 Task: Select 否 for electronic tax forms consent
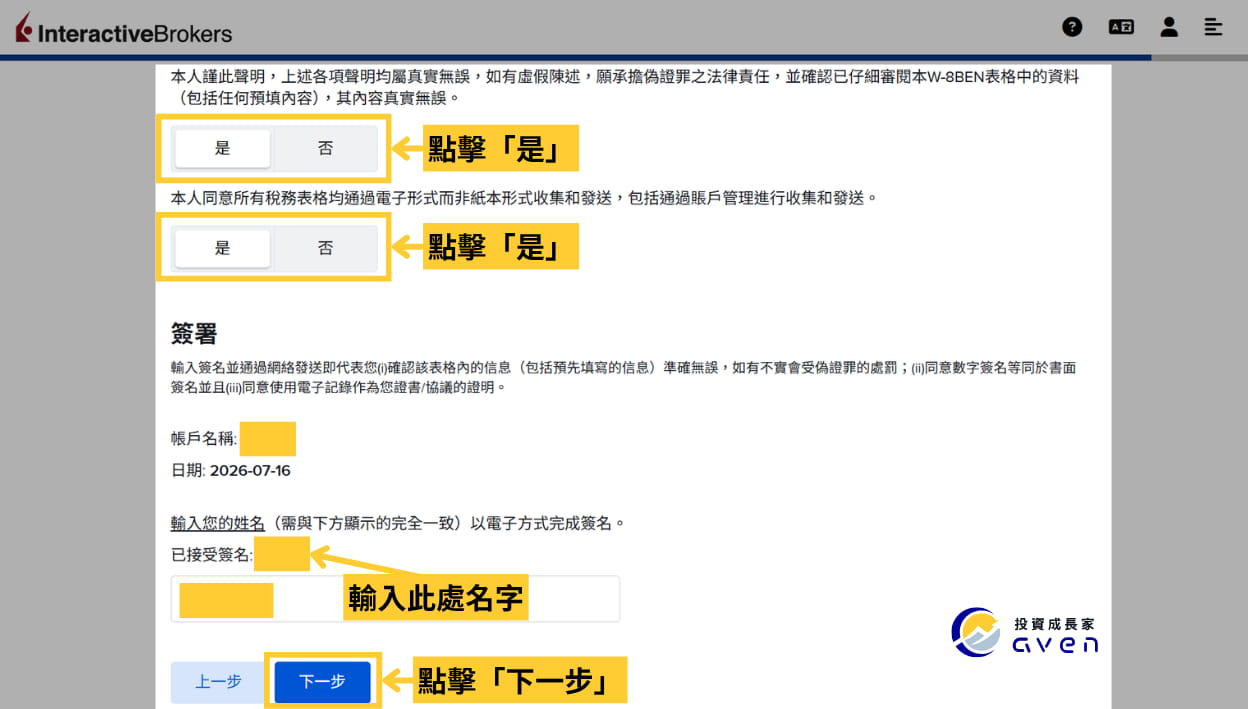coord(325,248)
